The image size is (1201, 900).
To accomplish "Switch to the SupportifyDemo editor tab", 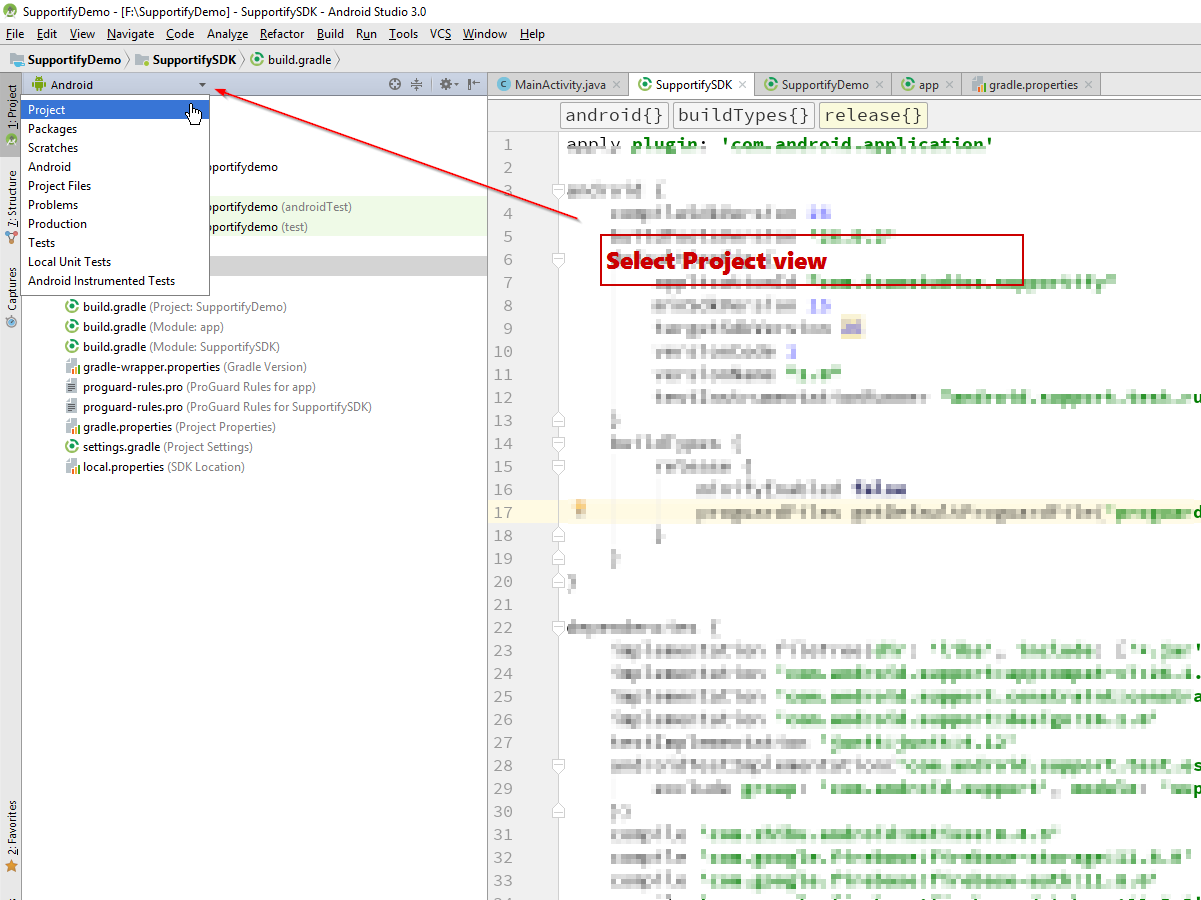I will [x=825, y=85].
